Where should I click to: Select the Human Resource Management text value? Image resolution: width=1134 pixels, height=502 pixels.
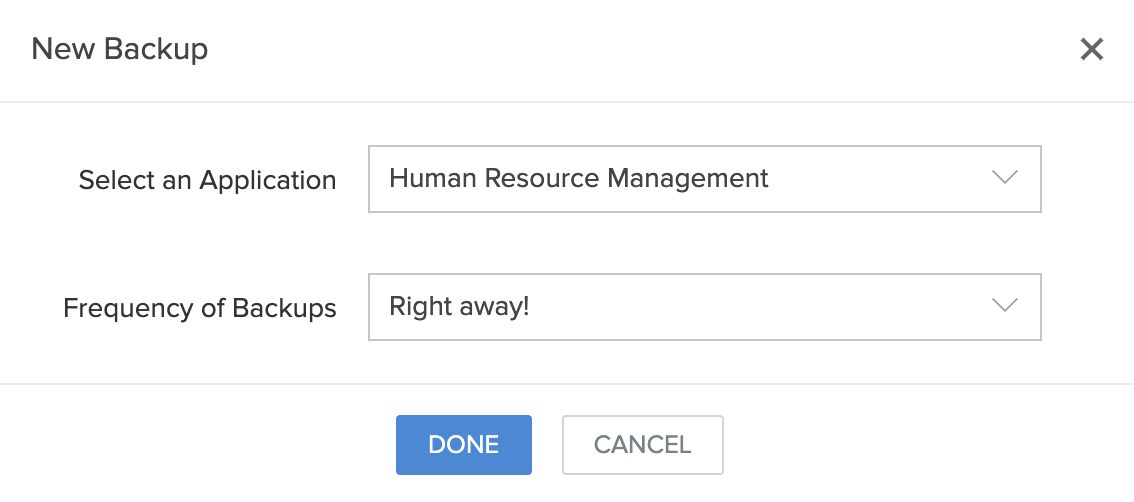pos(578,179)
